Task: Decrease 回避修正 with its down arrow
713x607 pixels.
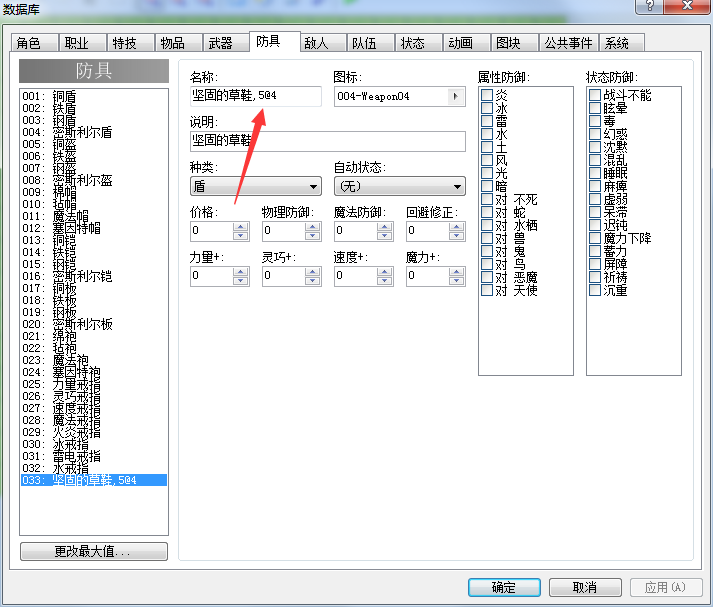Action: coord(457,236)
